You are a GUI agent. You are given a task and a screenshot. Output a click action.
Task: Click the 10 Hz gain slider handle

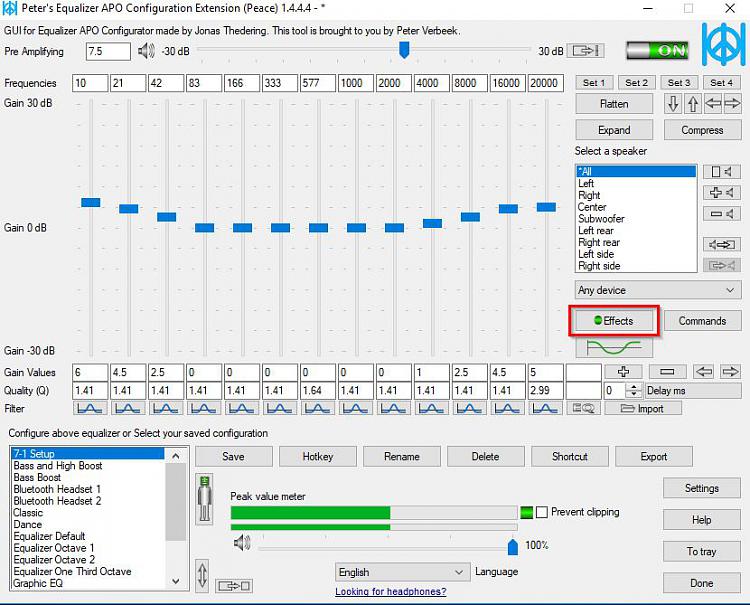[90, 202]
